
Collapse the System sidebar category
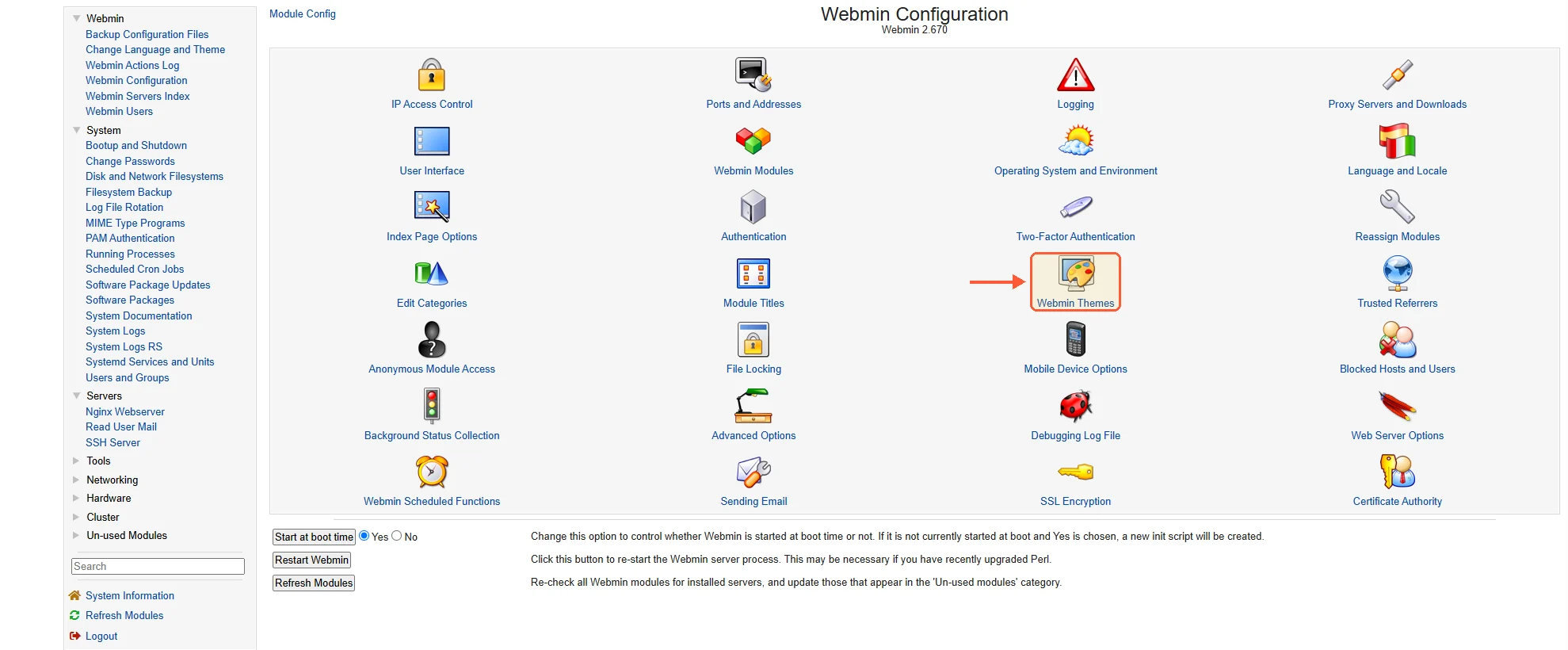pos(77,130)
